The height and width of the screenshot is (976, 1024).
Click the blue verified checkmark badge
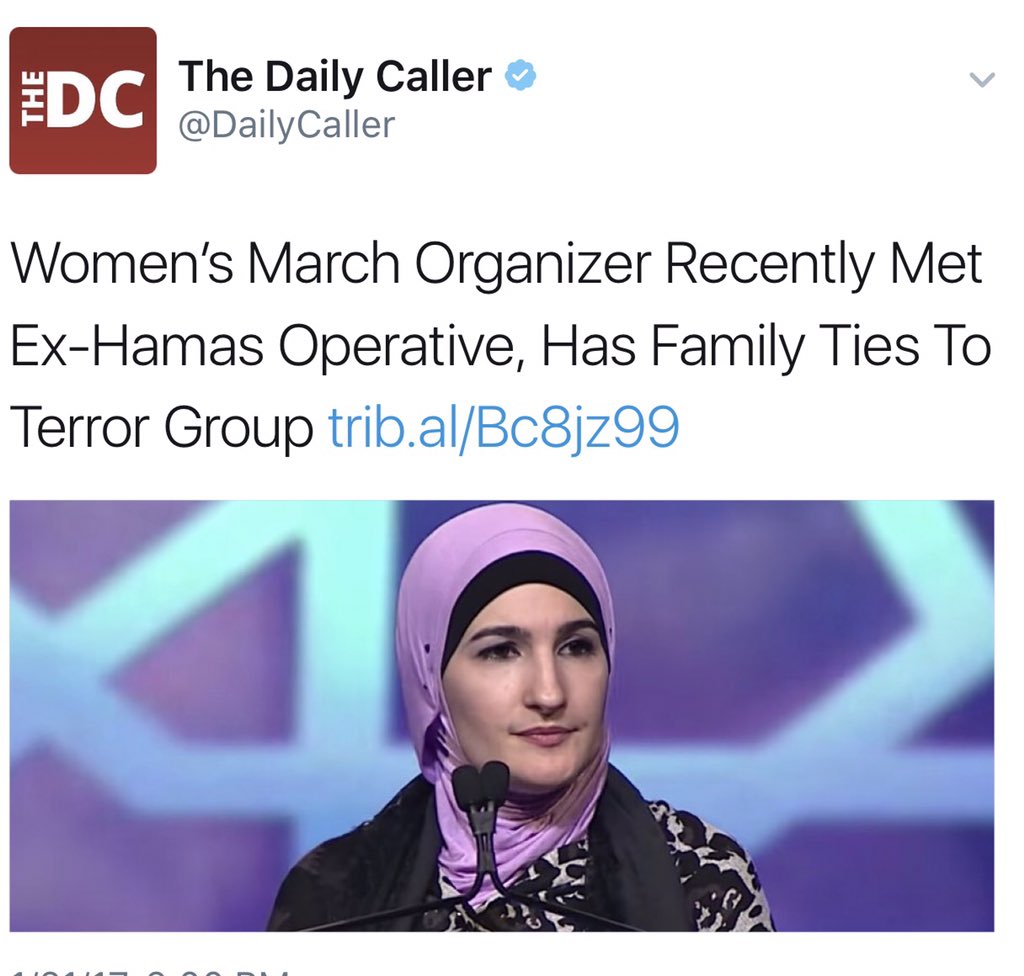tap(521, 76)
